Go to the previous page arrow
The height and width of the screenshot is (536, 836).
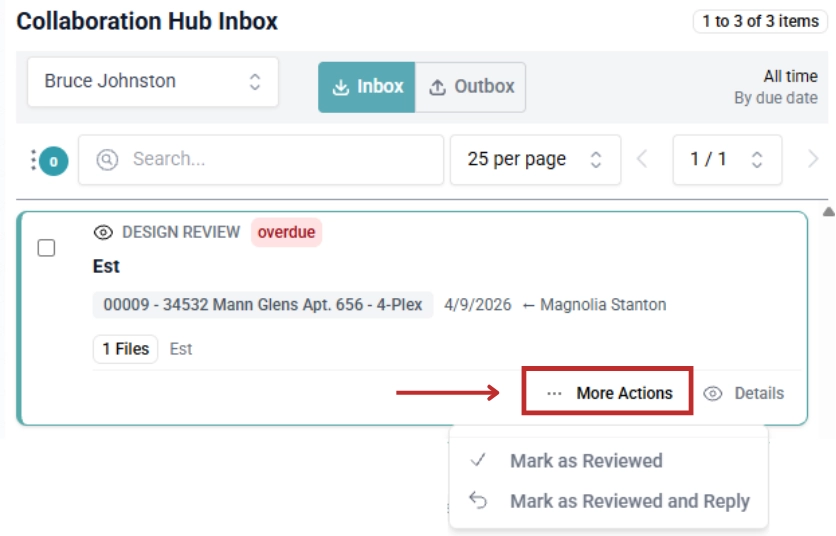642,159
